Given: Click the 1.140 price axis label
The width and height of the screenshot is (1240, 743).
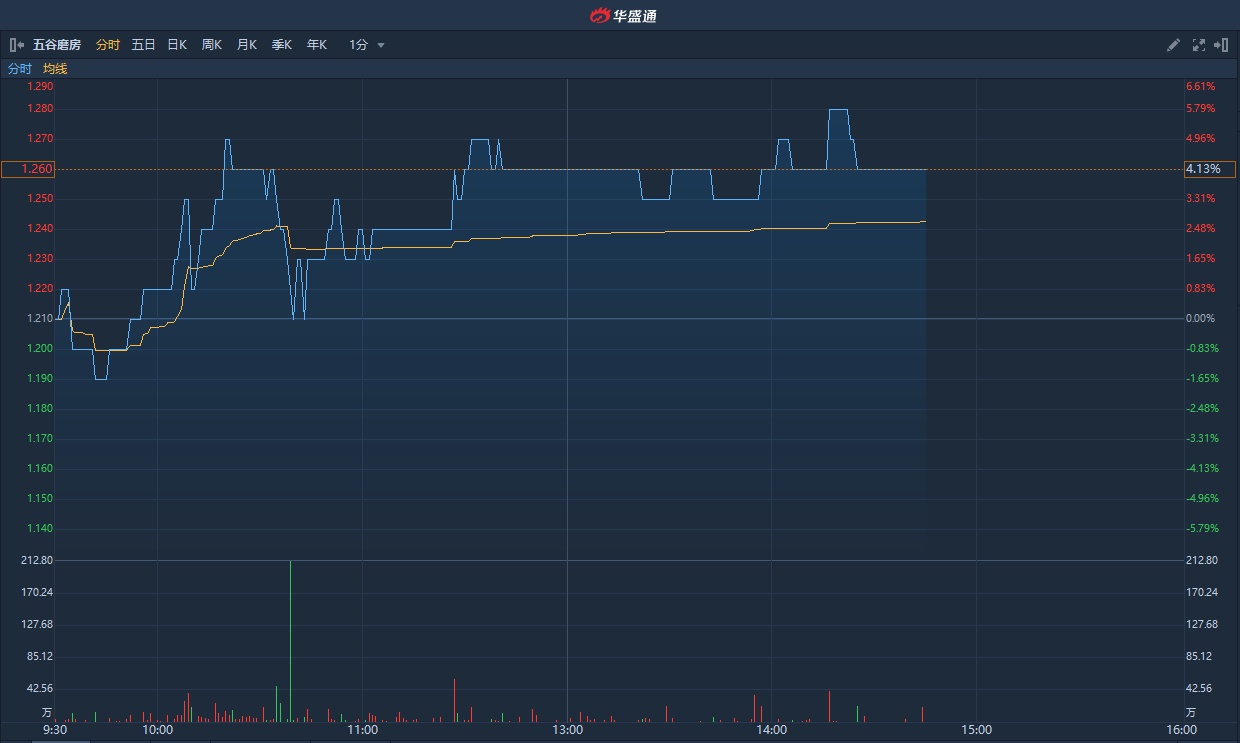Looking at the screenshot, I should tap(41, 528).
